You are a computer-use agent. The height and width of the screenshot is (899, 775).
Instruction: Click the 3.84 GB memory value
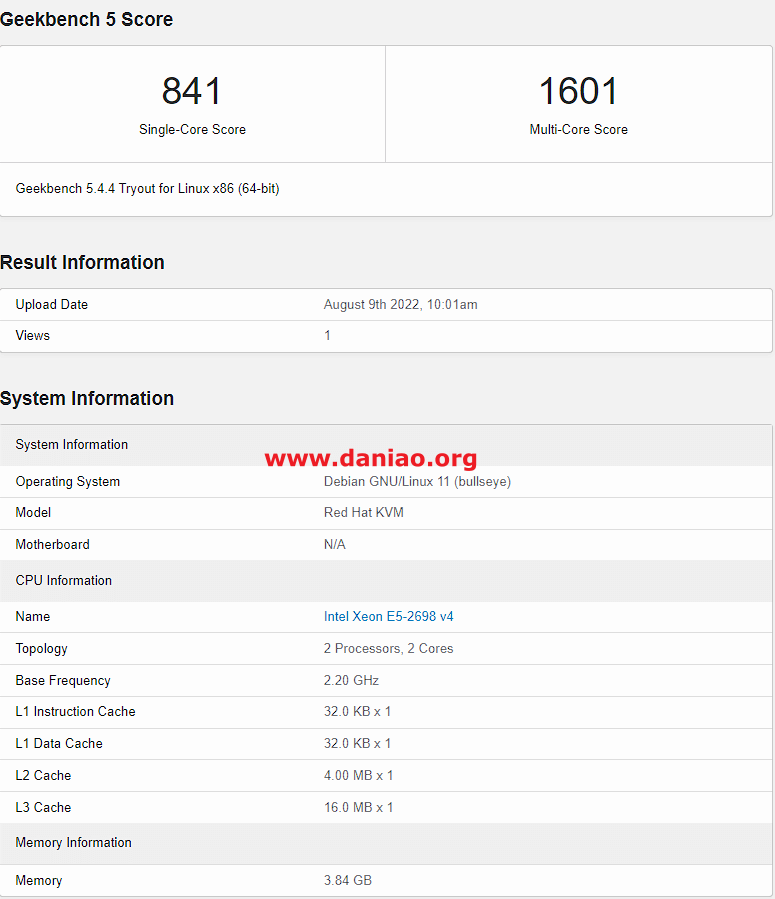point(348,881)
